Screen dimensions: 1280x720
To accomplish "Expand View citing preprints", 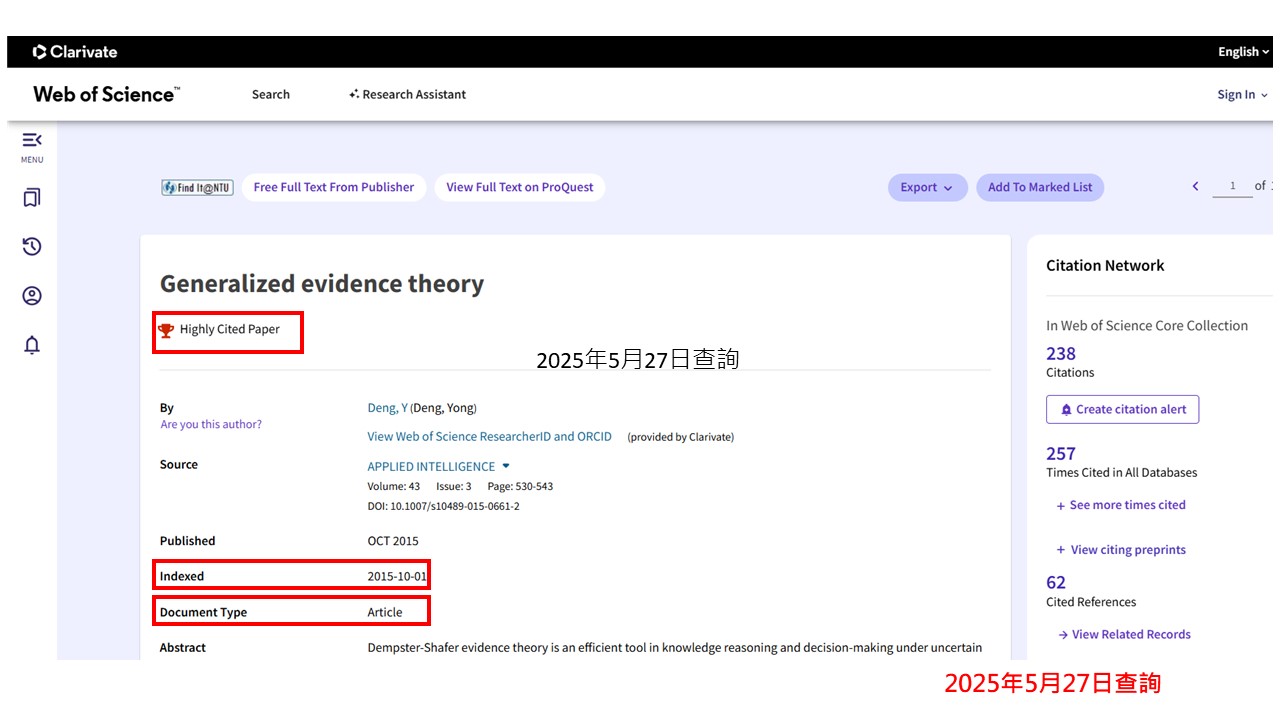I will coord(1121,550).
